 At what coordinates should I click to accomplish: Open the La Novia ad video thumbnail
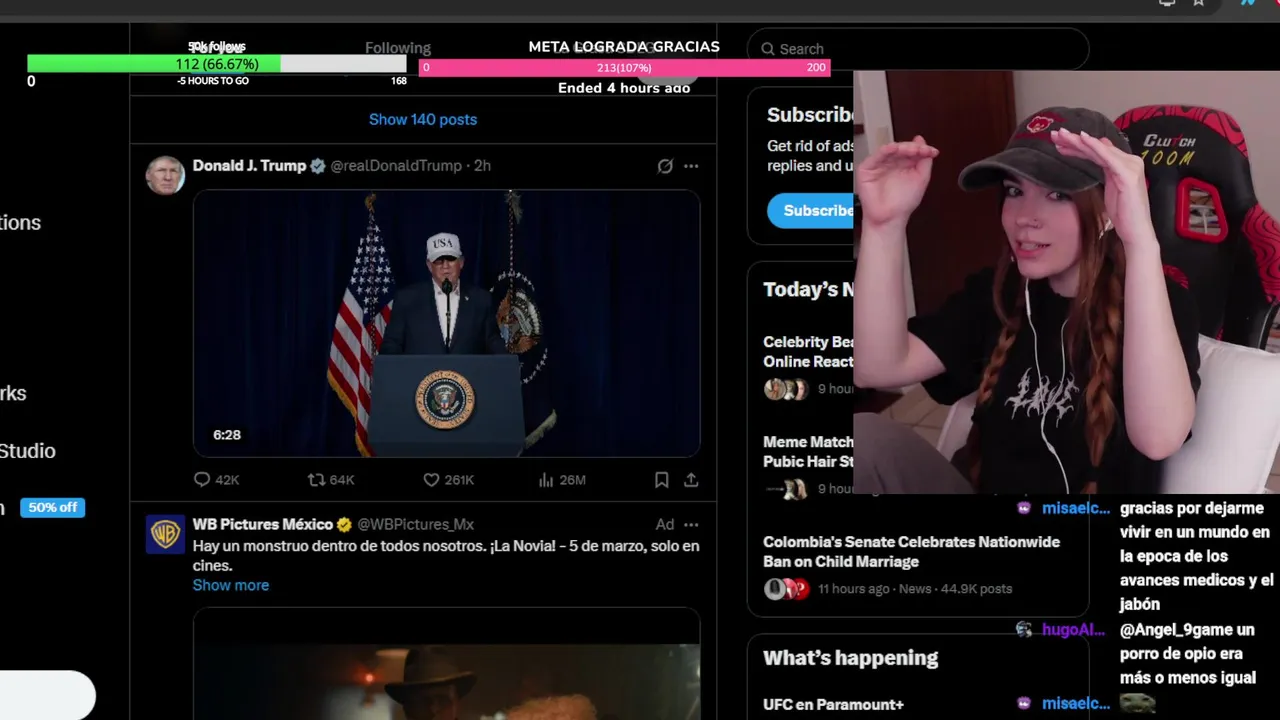[446, 663]
